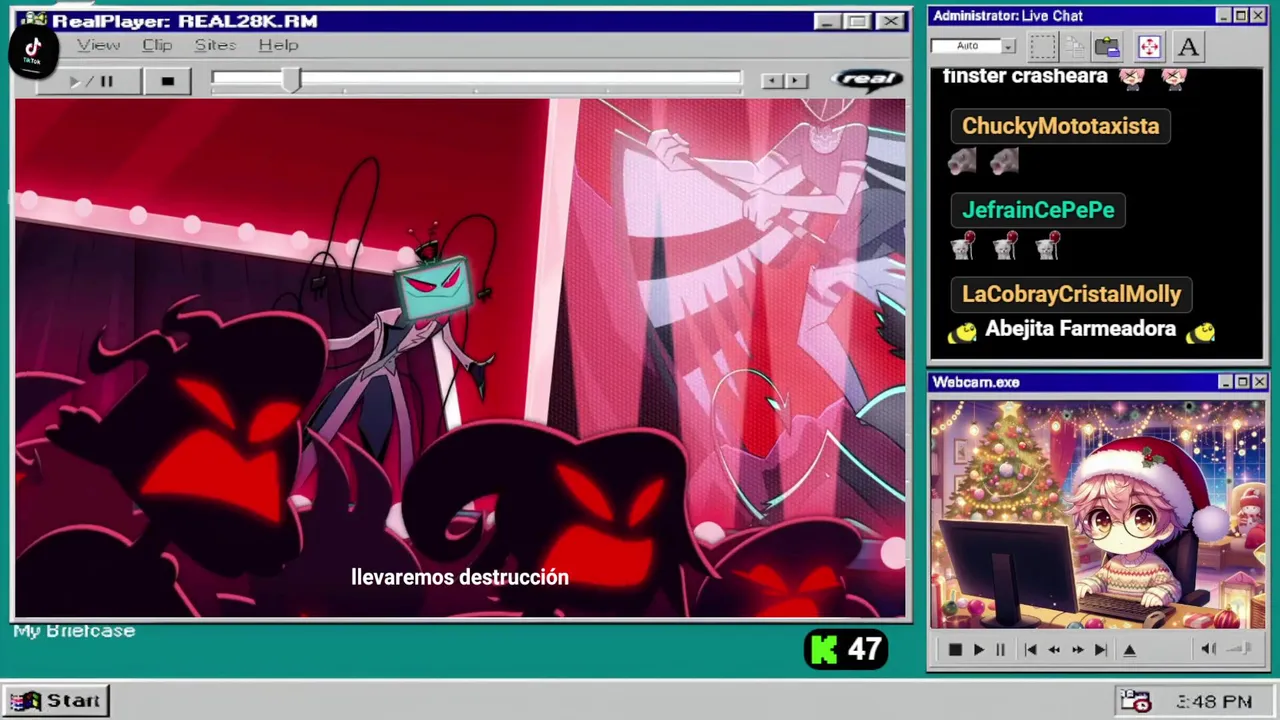The width and height of the screenshot is (1280, 720).
Task: Click Webcam.exe's Pause button
Action: coord(1000,650)
